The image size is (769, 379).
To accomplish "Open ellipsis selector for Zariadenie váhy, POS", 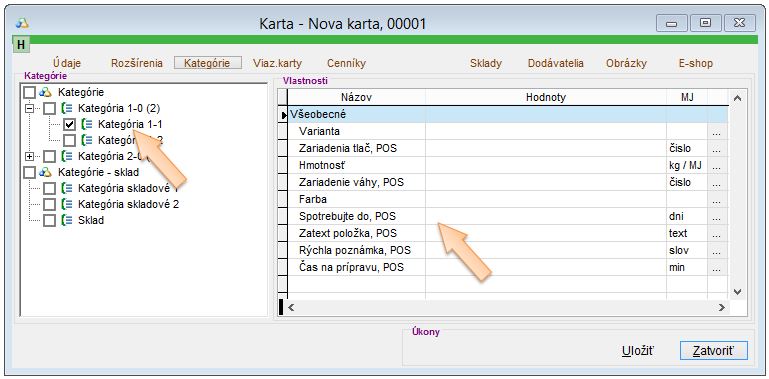I will [x=717, y=182].
